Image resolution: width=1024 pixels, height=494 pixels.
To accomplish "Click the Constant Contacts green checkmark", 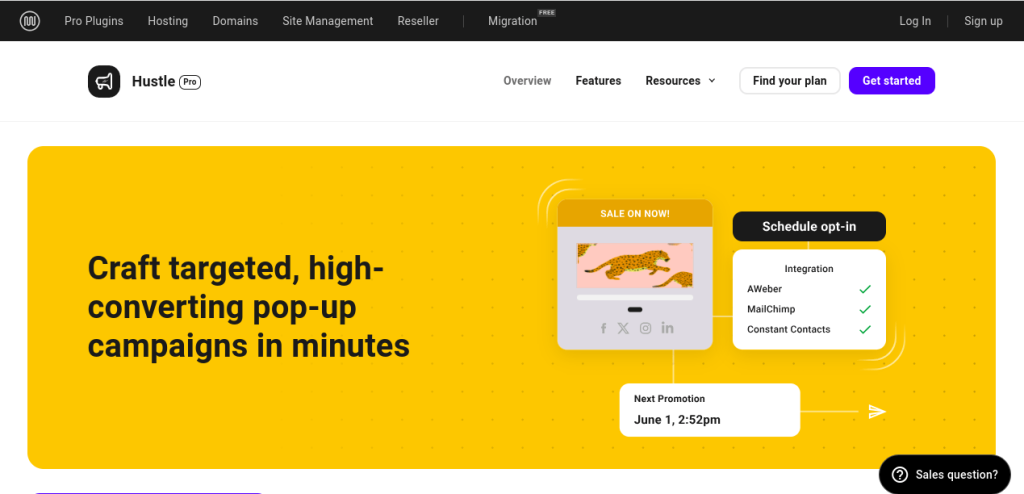I will point(865,329).
